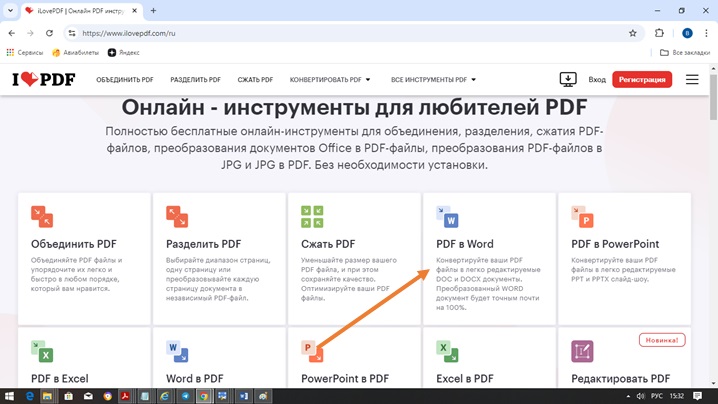
Task: Click the PDF в PowerPoint tile icon
Action: tap(581, 216)
